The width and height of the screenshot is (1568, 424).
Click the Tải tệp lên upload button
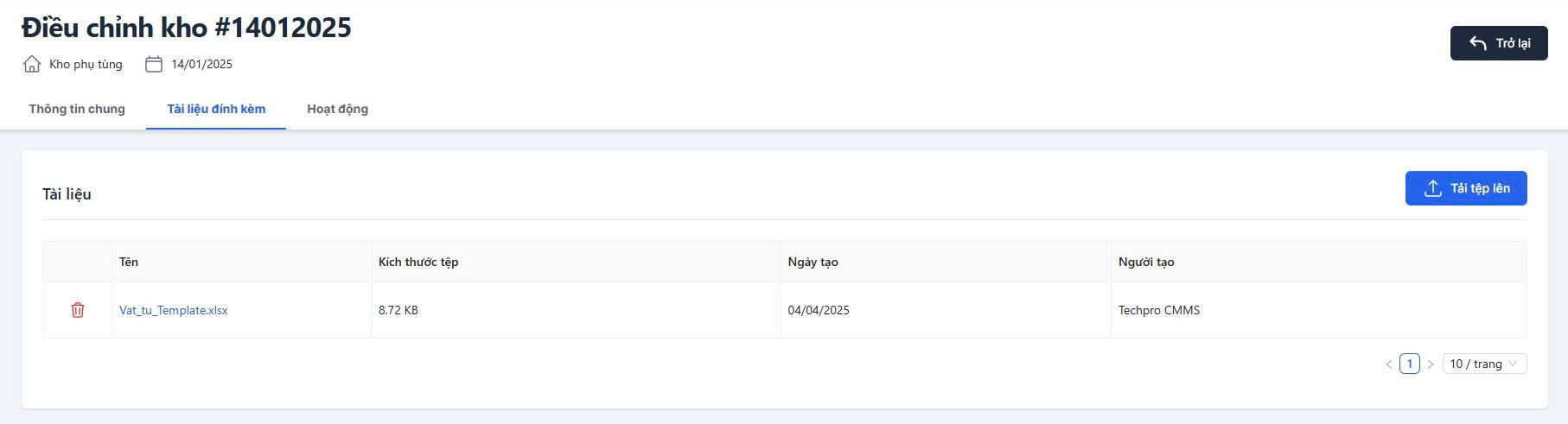(1466, 188)
